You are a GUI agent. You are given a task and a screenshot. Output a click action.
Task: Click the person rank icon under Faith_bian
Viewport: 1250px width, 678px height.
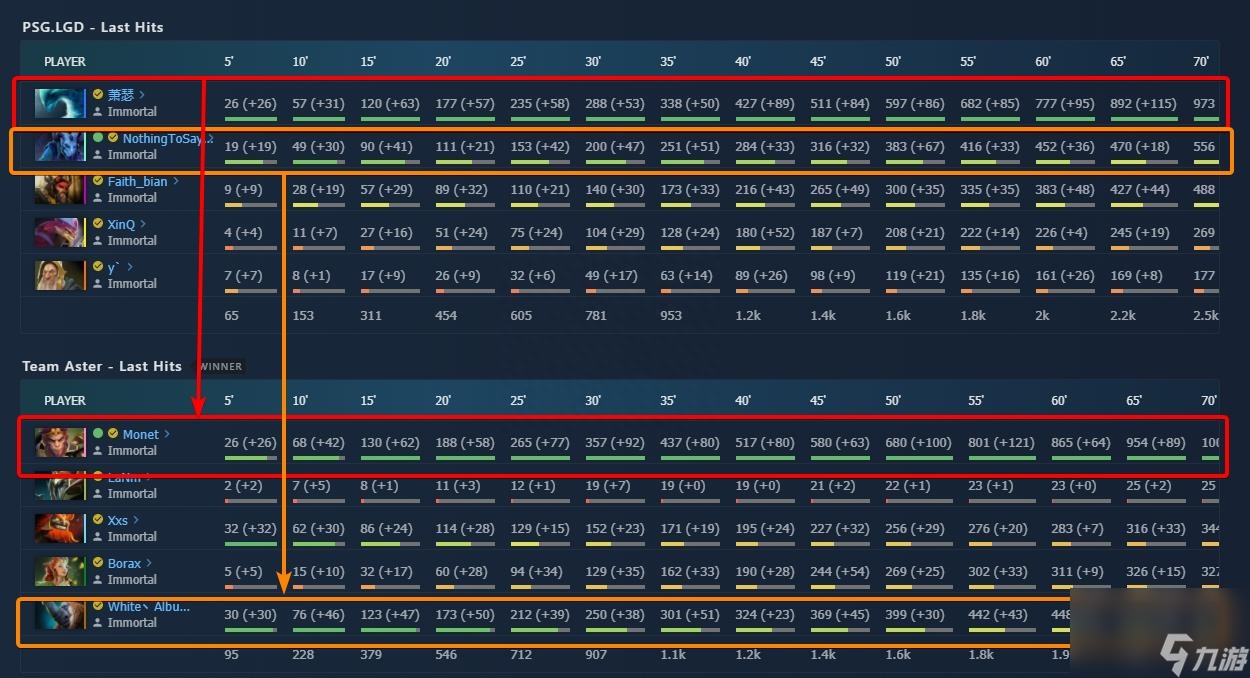98,198
